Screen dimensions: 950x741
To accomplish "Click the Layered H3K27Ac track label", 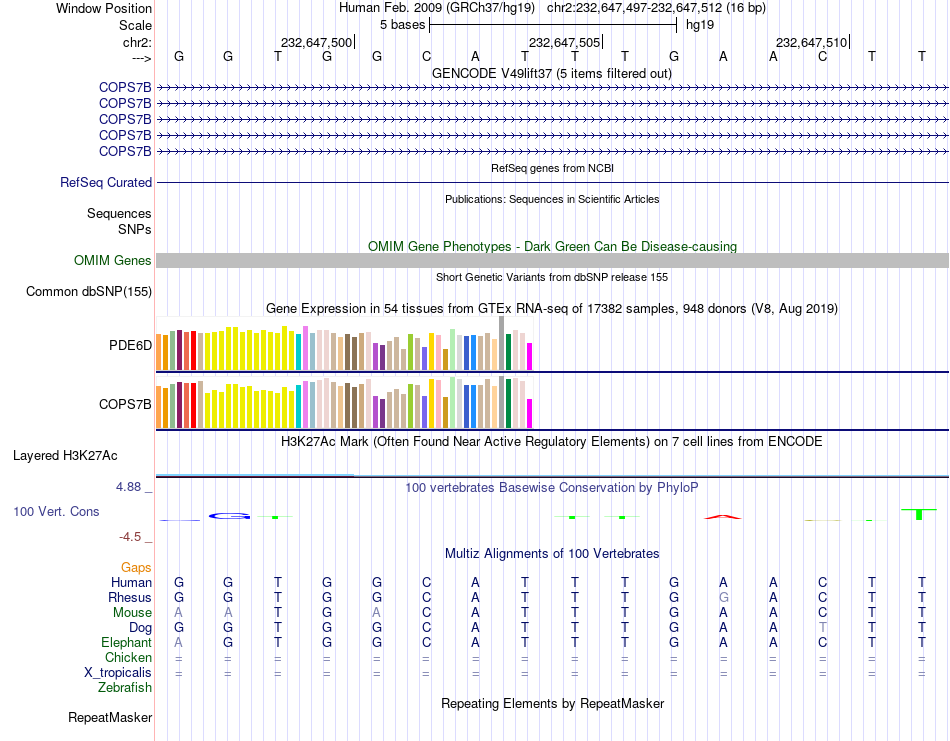I will coord(65,456).
